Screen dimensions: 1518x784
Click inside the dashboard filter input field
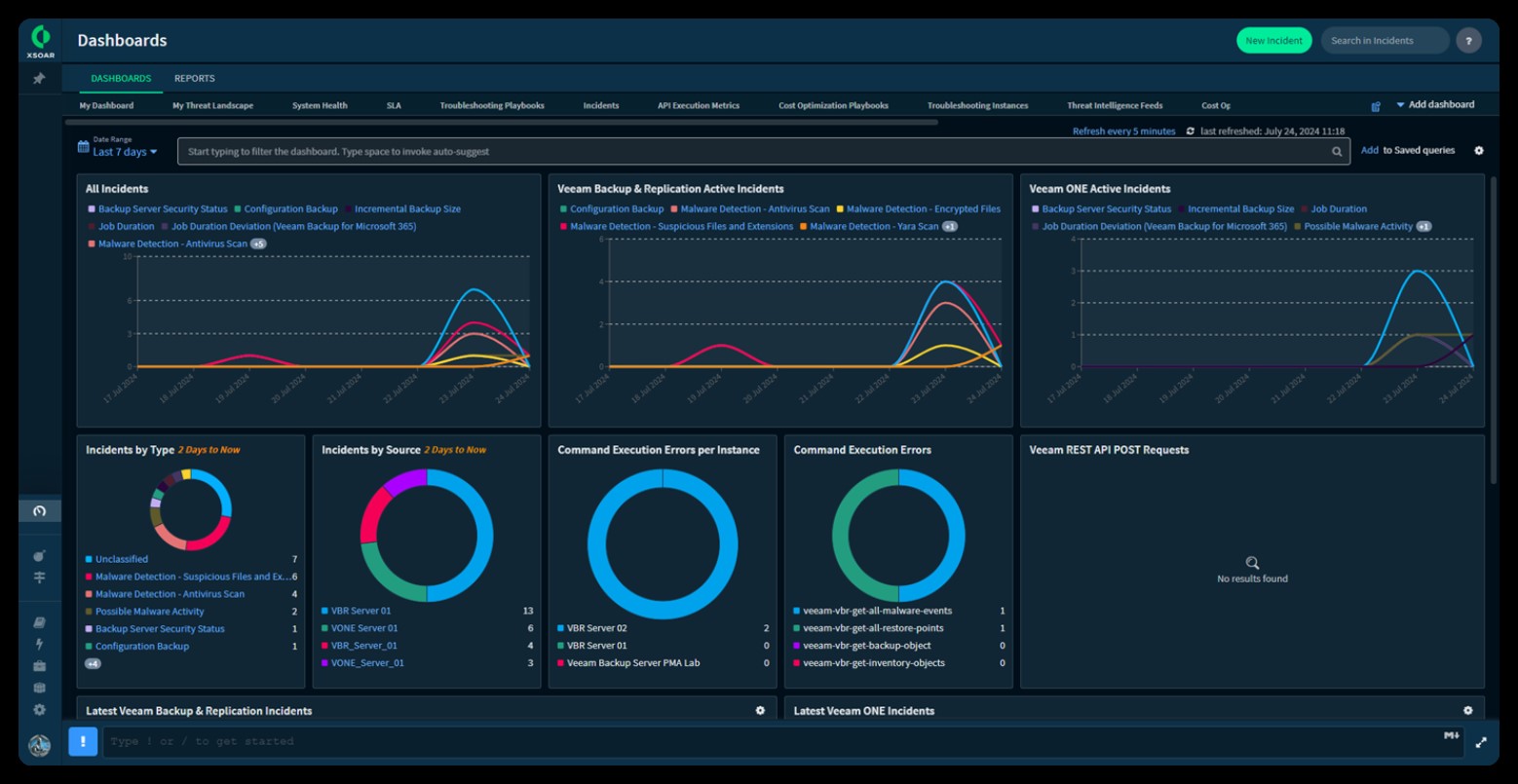pos(682,151)
